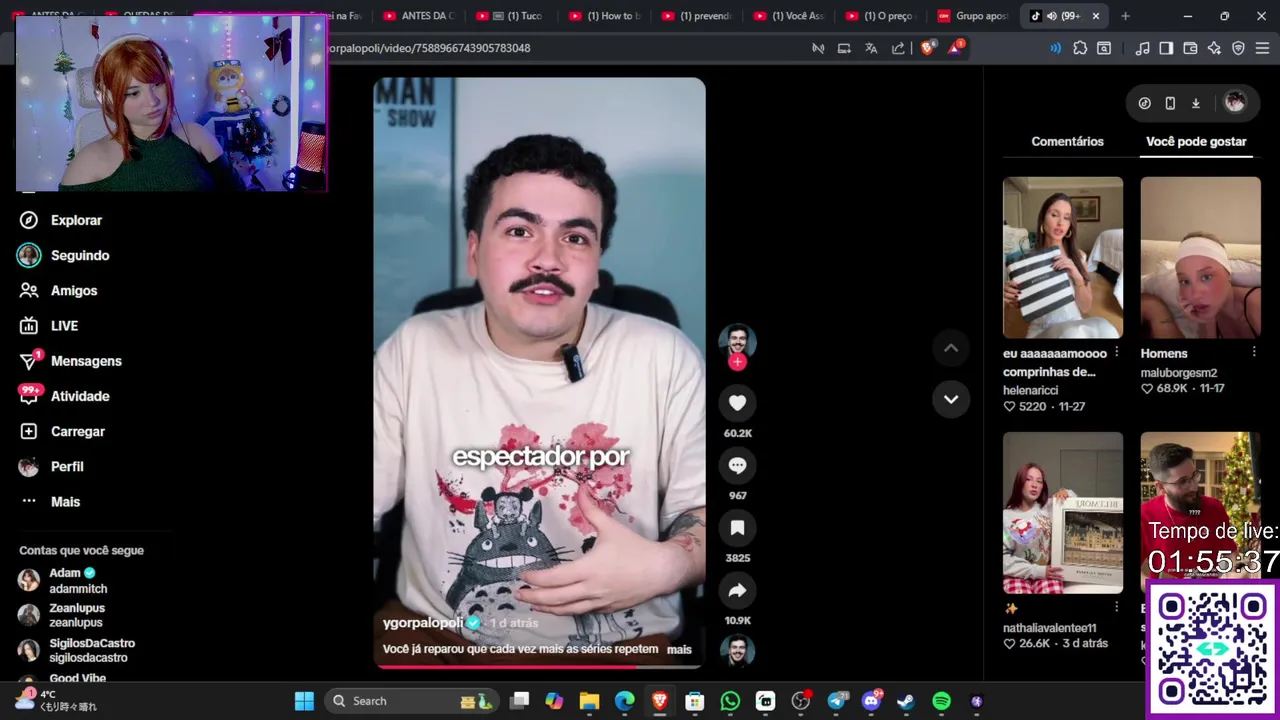Open nathaliavalentee11 username link

pos(1049,628)
